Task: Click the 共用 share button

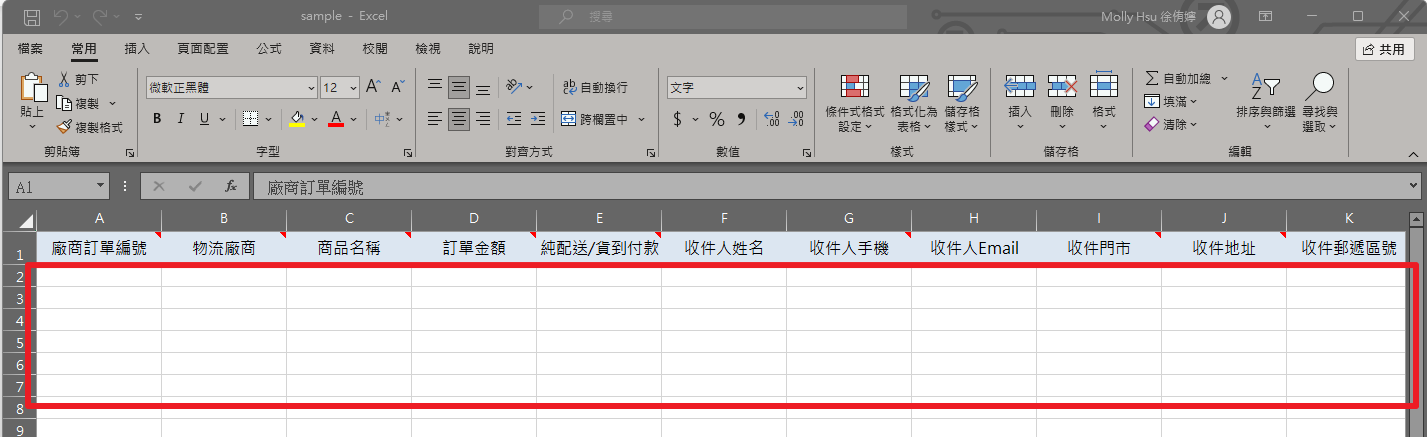Action: tap(1384, 49)
